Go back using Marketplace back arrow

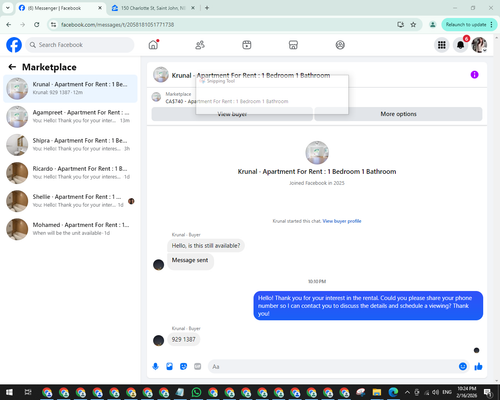(x=12, y=67)
